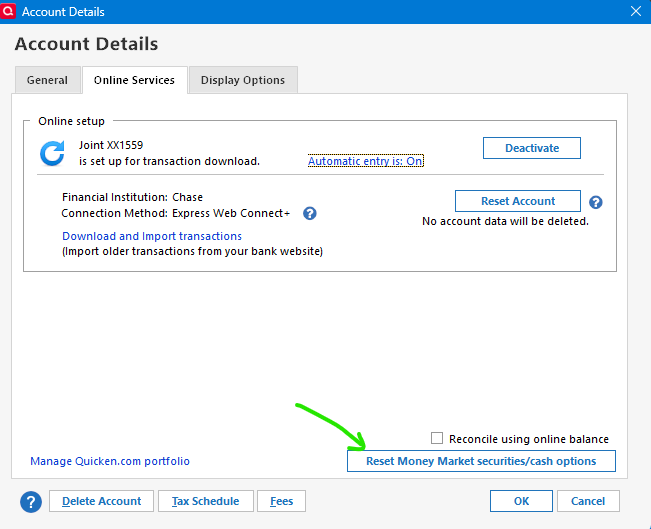The width and height of the screenshot is (651, 529).
Task: Click Import older transactions note text
Action: pos(192,251)
